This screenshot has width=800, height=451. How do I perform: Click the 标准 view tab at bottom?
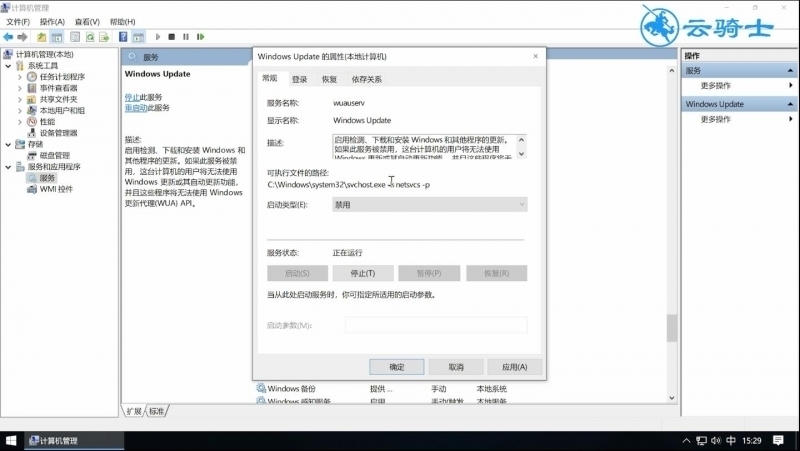[156, 411]
